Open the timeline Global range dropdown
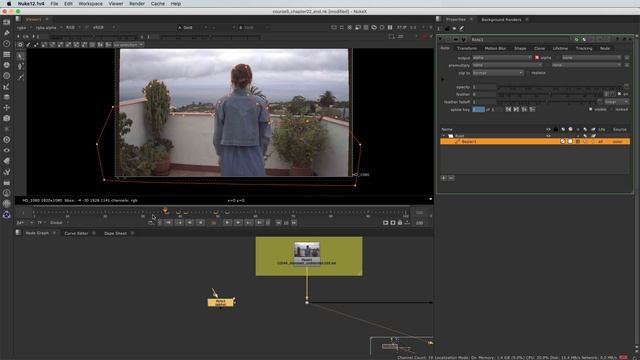640x360 pixels. point(59,222)
